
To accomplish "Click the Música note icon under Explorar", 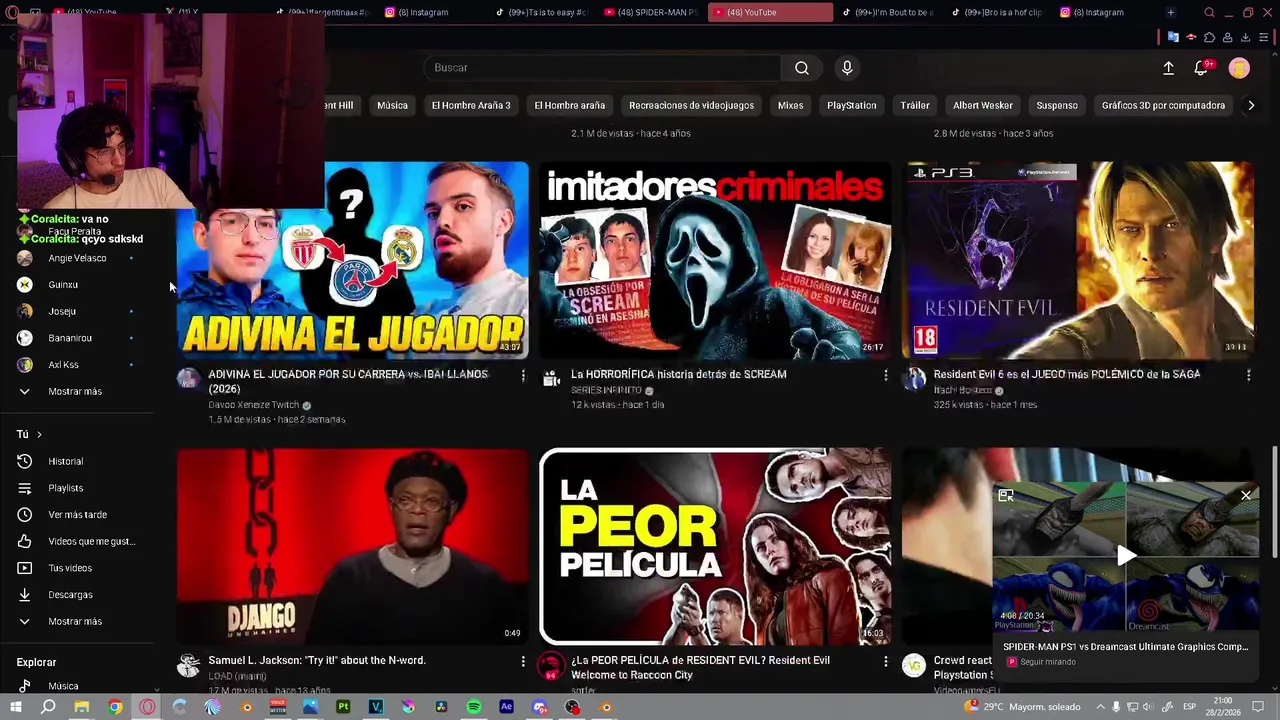I will (x=25, y=686).
